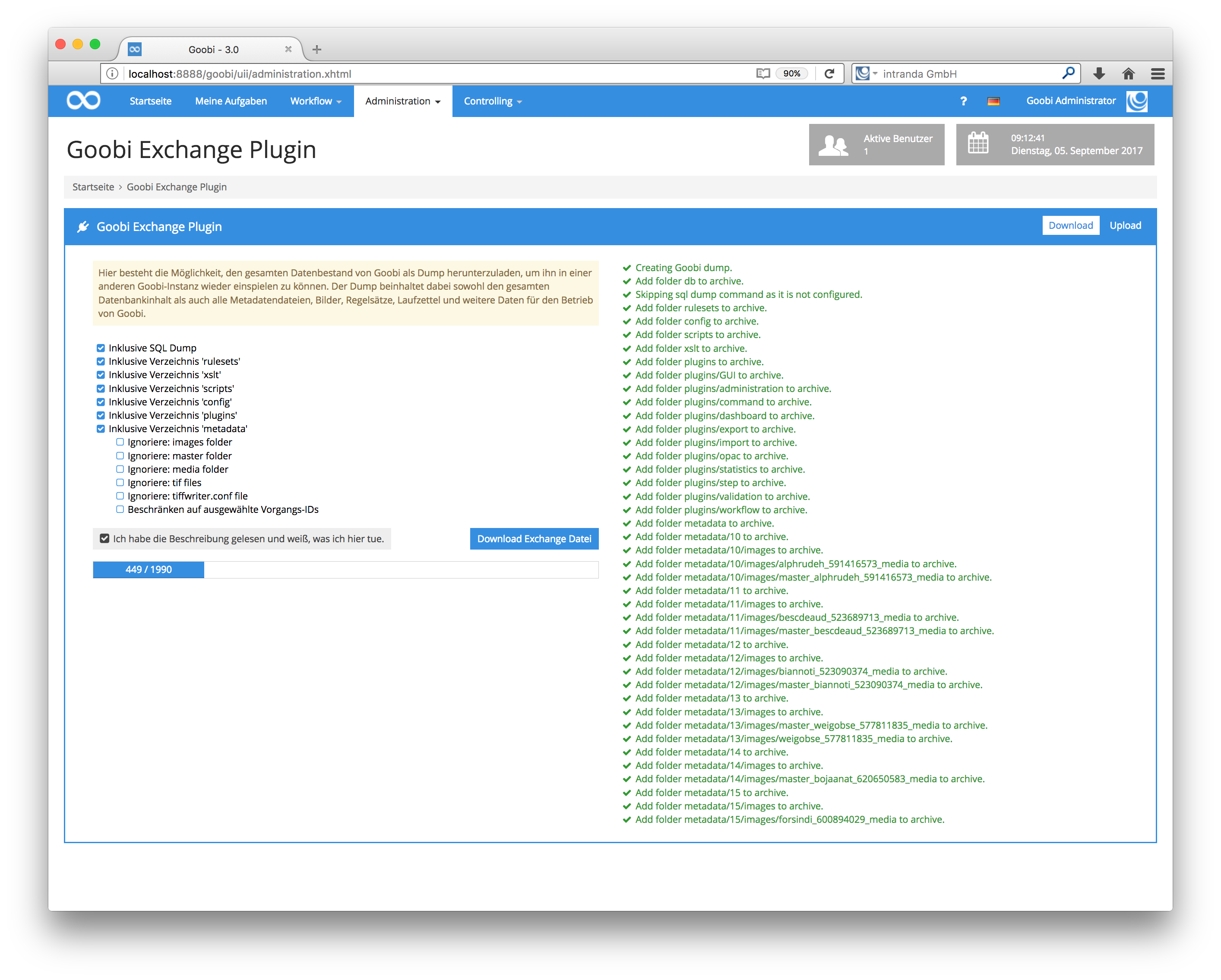Click the site info icon in address bar
1221x980 pixels.
coord(112,73)
